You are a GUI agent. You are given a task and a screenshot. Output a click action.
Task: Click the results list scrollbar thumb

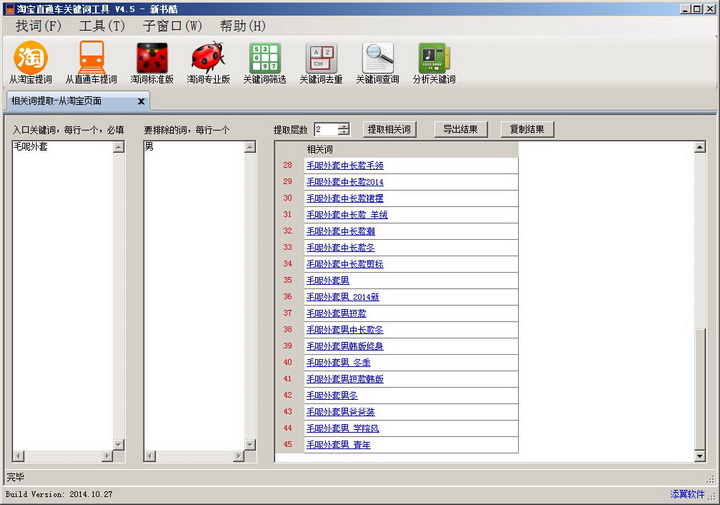(700, 389)
